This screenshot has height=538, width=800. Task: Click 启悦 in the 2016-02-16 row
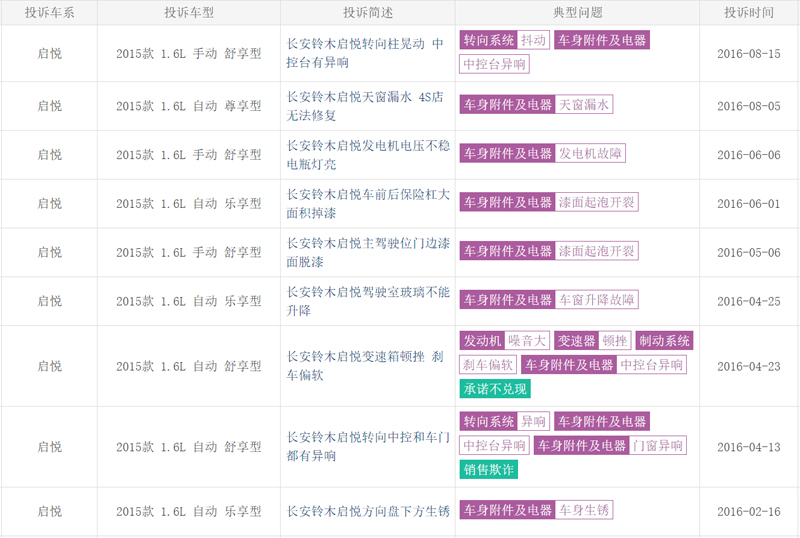point(49,511)
